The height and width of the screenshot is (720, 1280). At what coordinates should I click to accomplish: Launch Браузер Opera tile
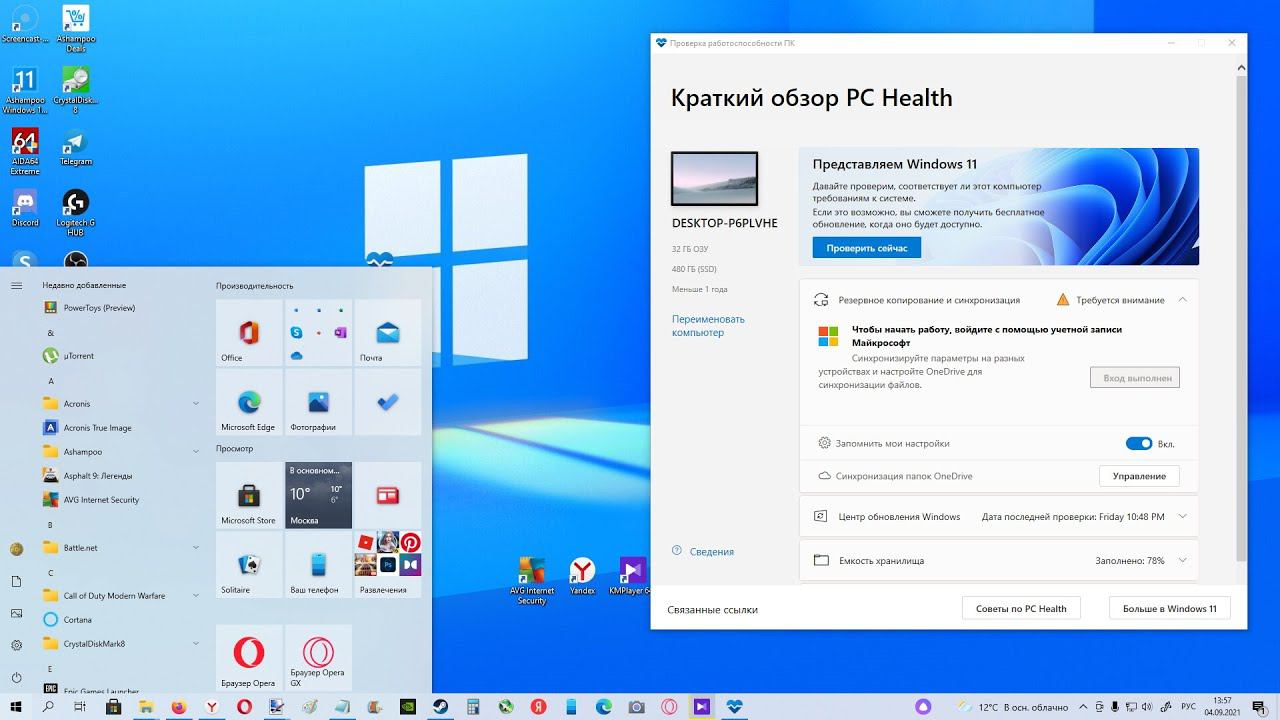click(x=249, y=658)
